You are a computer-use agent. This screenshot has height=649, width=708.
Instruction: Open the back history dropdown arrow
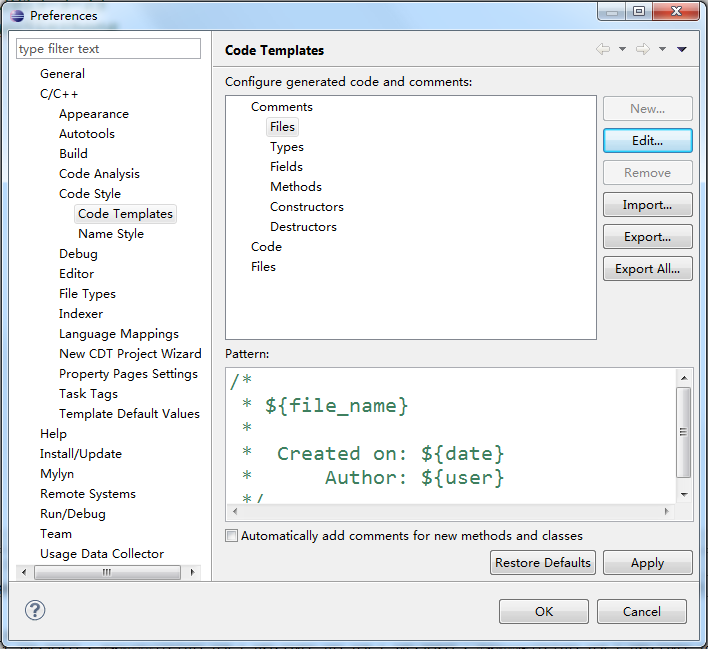point(622,49)
